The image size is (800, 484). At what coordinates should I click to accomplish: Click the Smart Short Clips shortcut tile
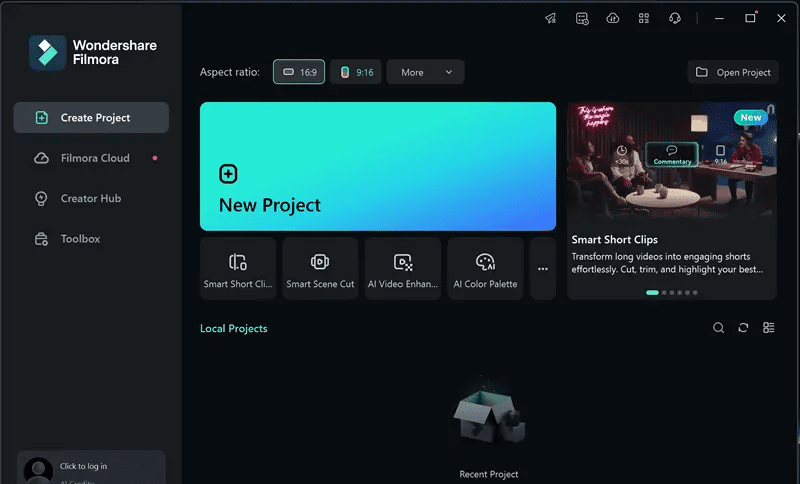click(x=238, y=268)
